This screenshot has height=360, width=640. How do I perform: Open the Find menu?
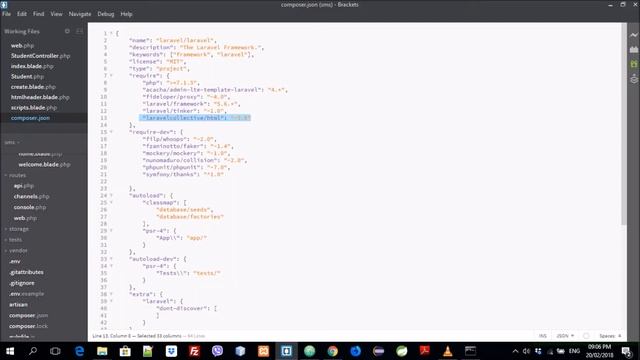[x=38, y=14]
